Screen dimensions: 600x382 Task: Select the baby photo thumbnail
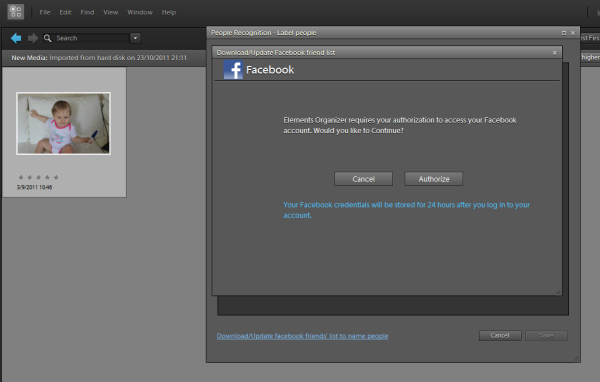click(x=63, y=123)
